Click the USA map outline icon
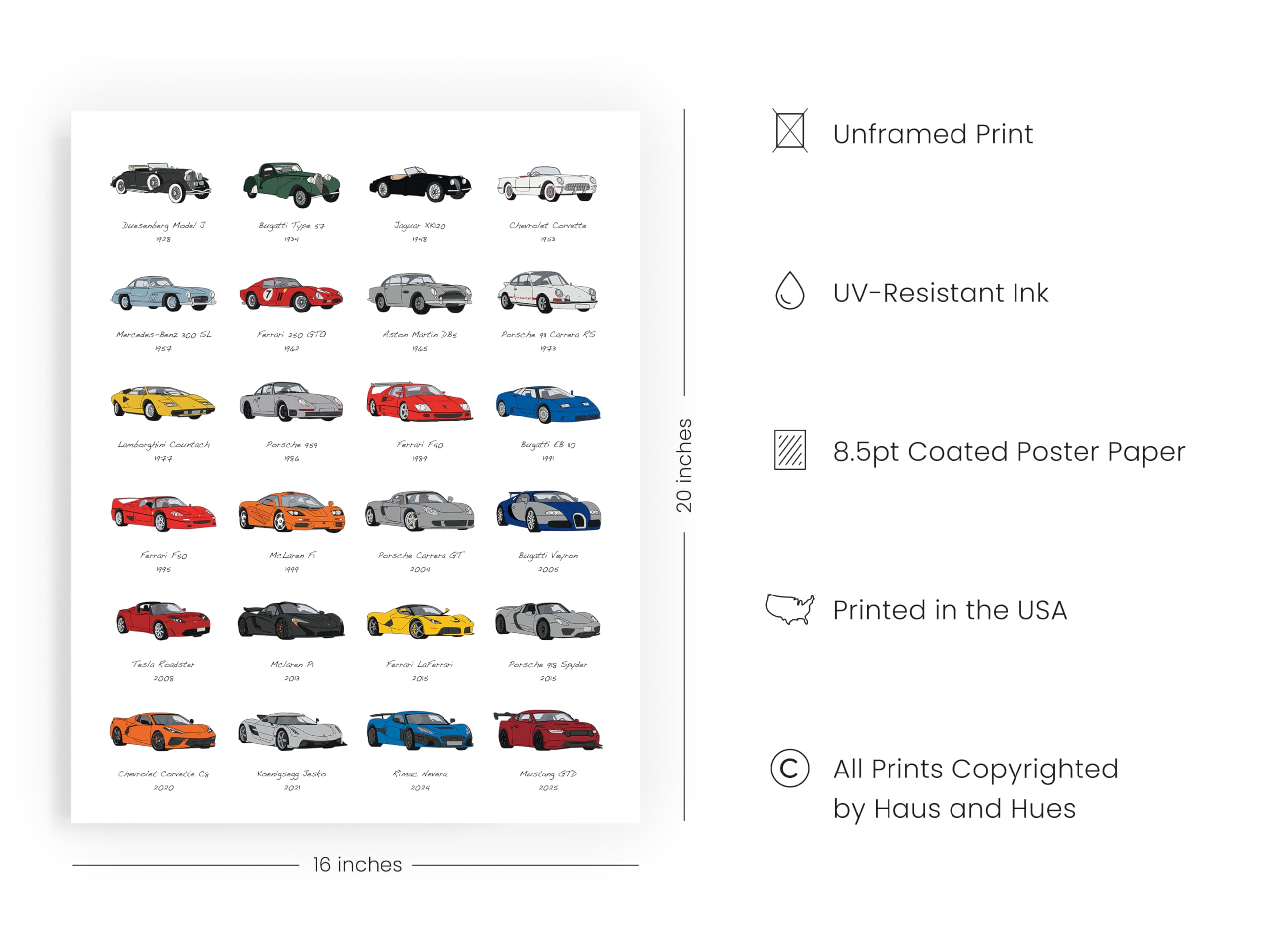1270x952 pixels. point(789,609)
